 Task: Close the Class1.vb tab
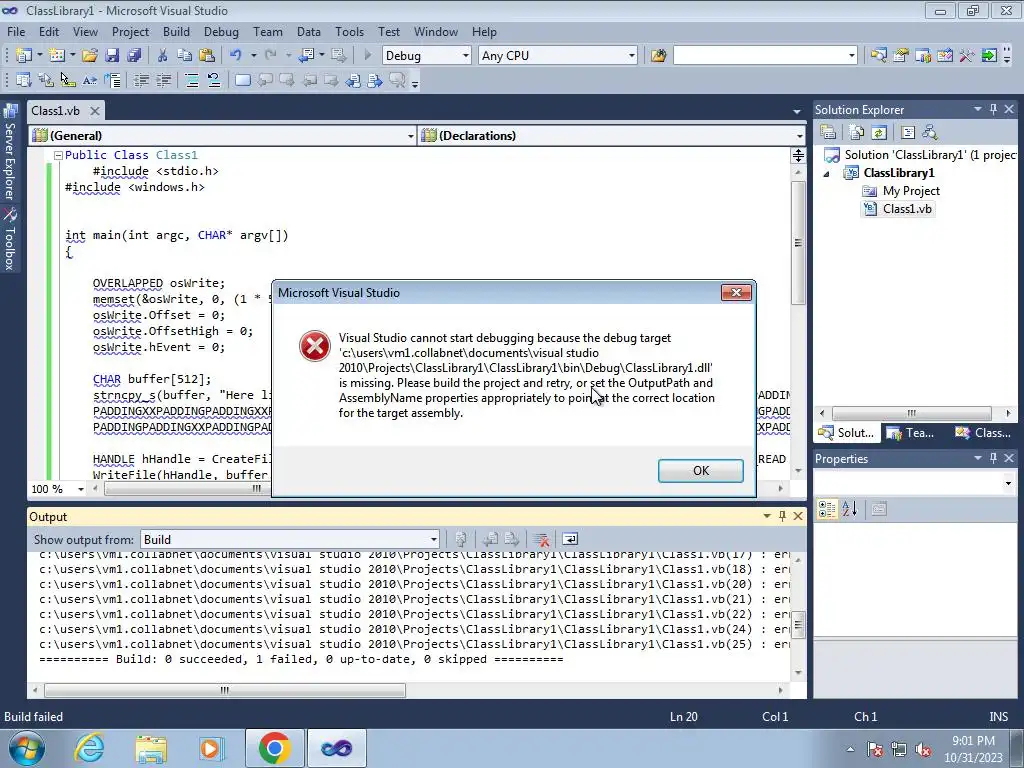tap(95, 110)
